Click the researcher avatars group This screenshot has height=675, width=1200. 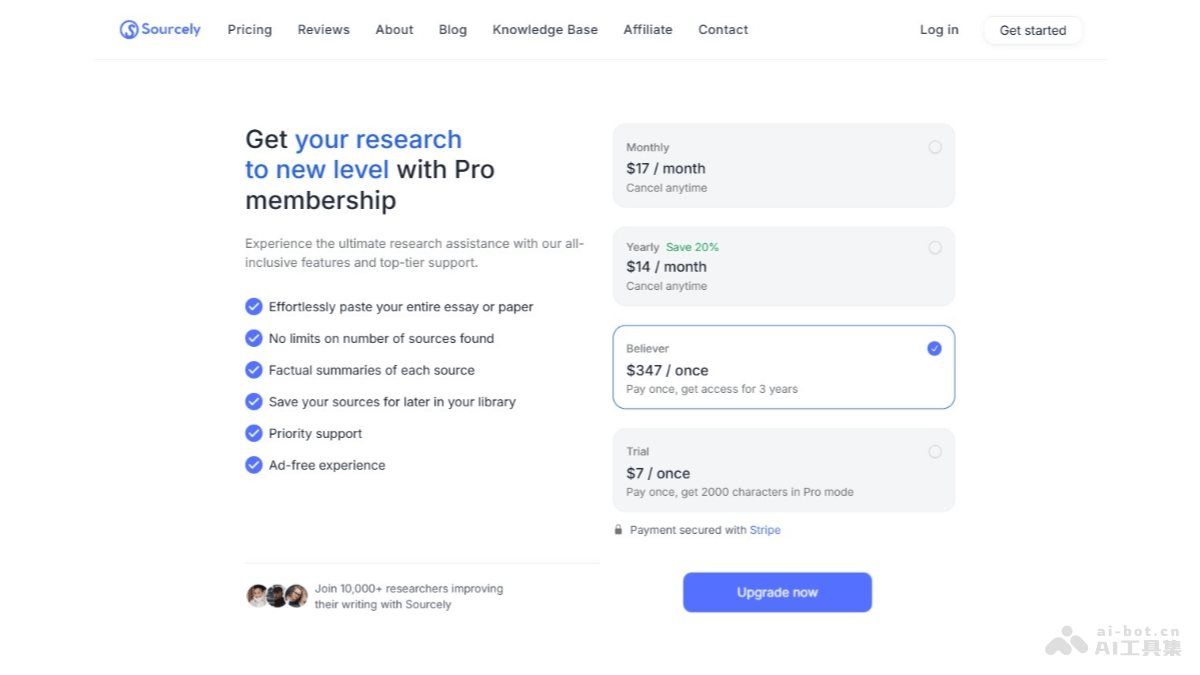tap(277, 596)
